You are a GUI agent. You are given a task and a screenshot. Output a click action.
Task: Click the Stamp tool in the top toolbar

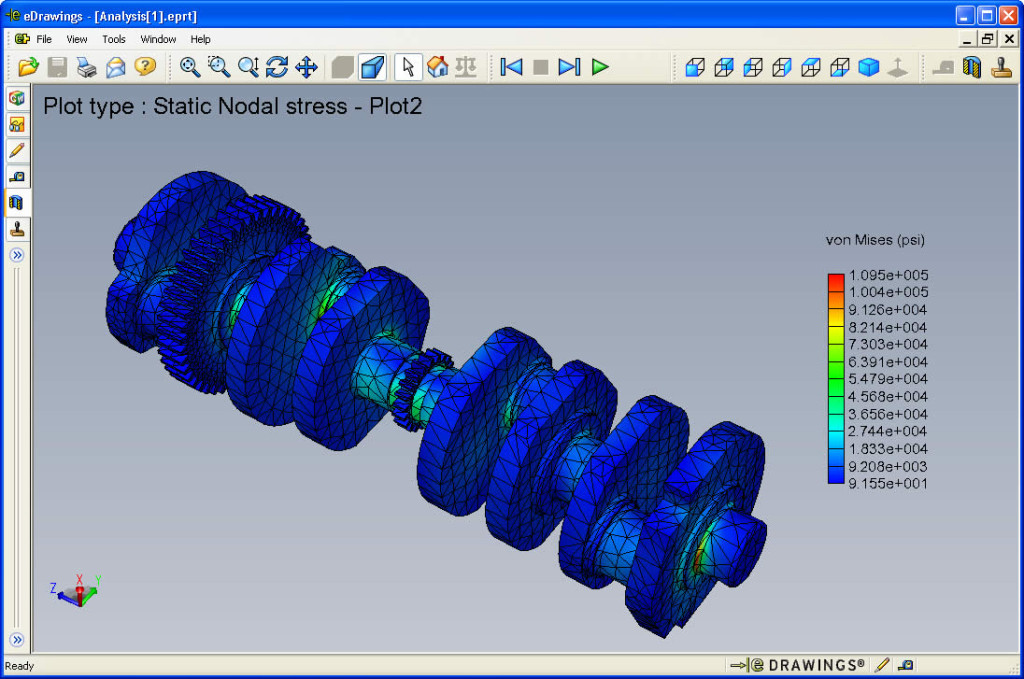pyautogui.click(x=1001, y=67)
